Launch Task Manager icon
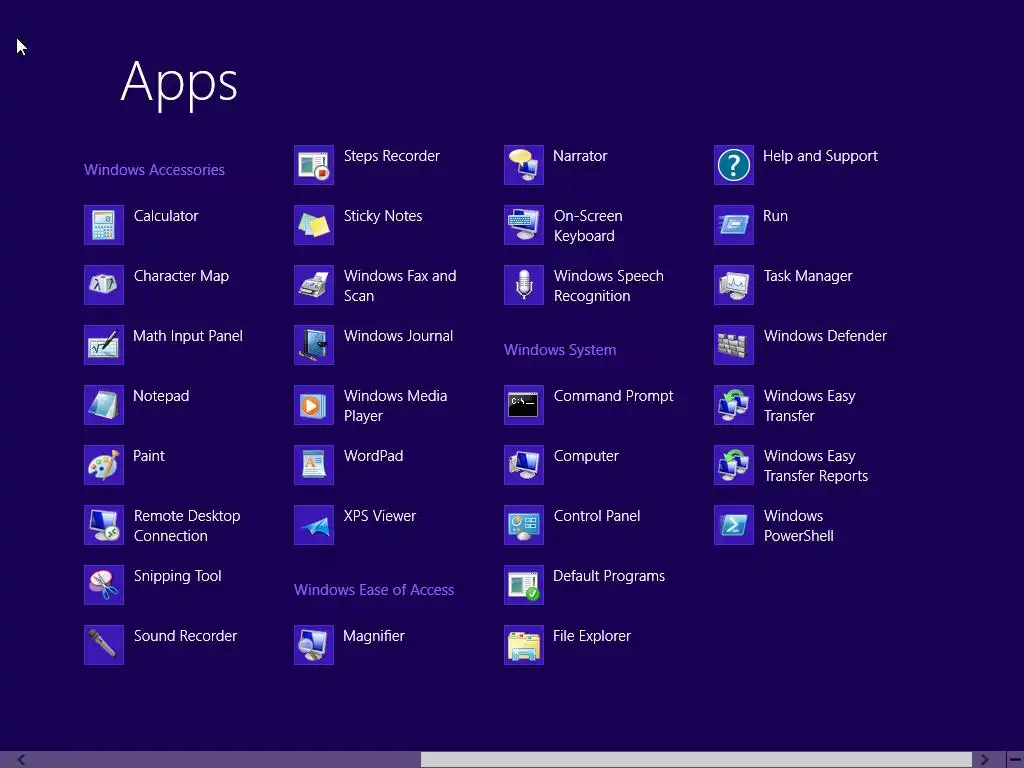1024x768 pixels. coord(734,285)
